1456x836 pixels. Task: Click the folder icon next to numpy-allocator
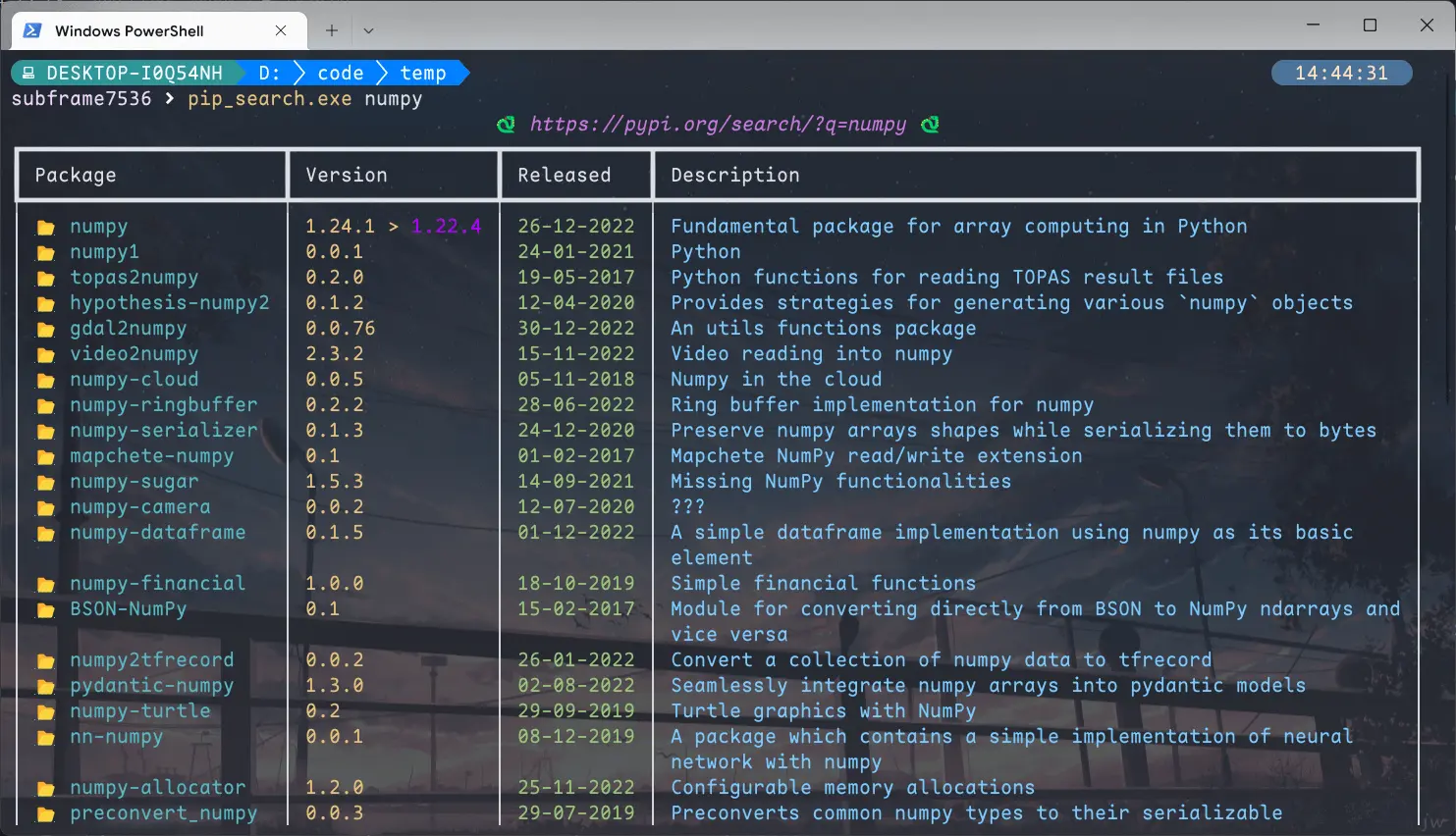pyautogui.click(x=45, y=789)
